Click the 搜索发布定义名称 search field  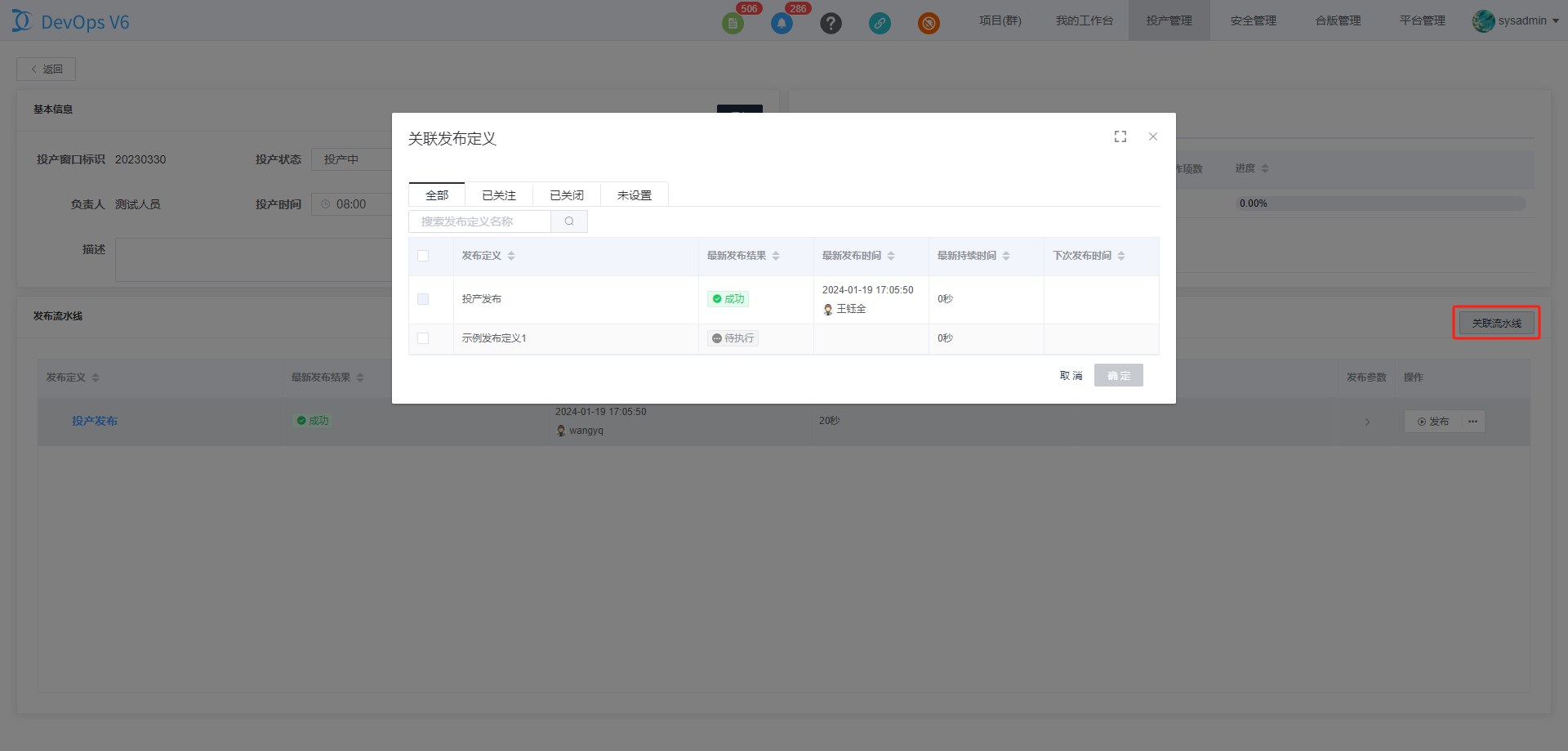[480, 221]
